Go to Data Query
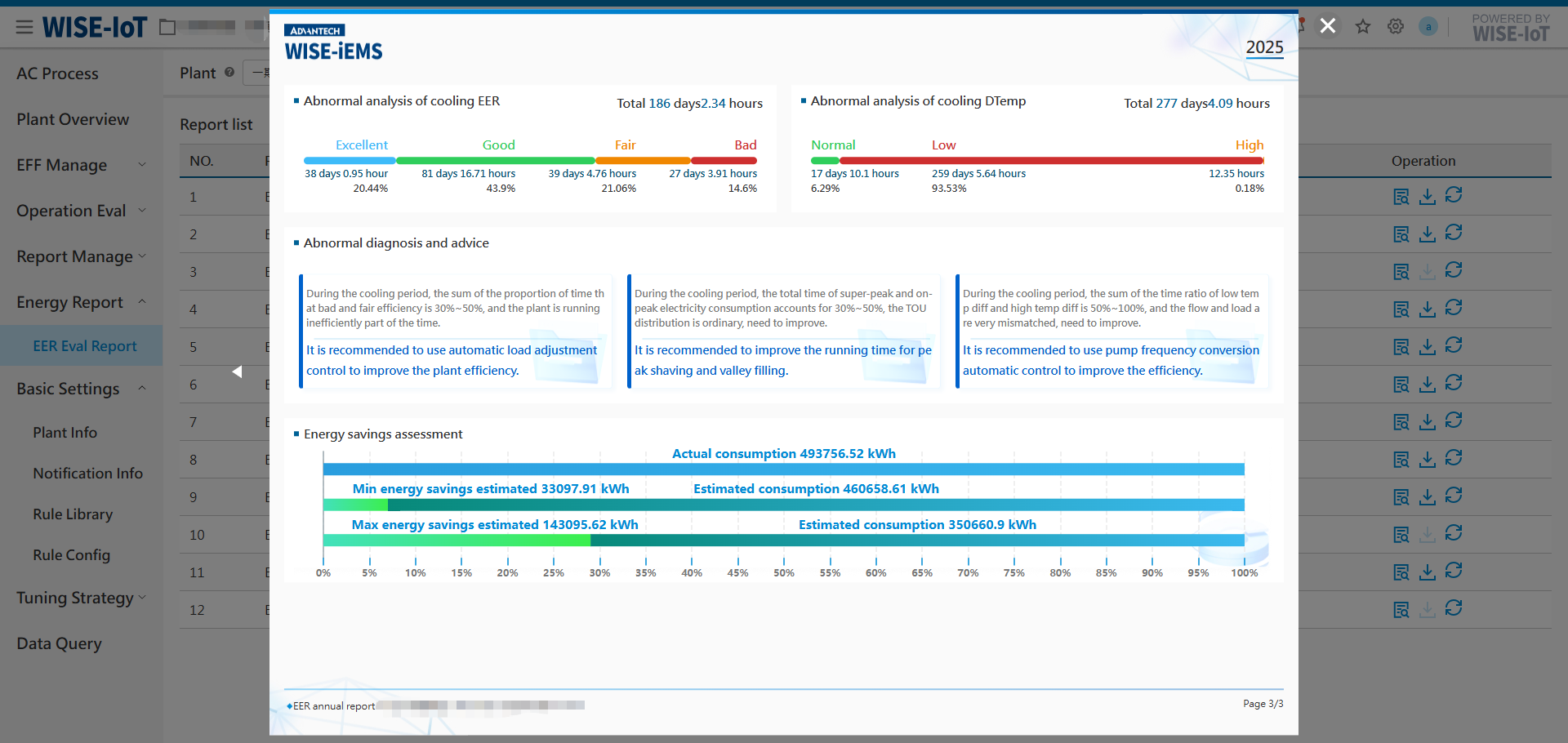Viewport: 1568px width, 743px height. coord(59,643)
